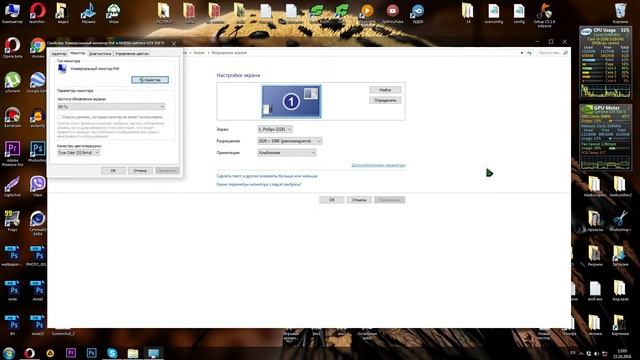The height and width of the screenshot is (360, 640).
Task: Click Отмена in the monitor properties dialog
Action: pos(140,171)
